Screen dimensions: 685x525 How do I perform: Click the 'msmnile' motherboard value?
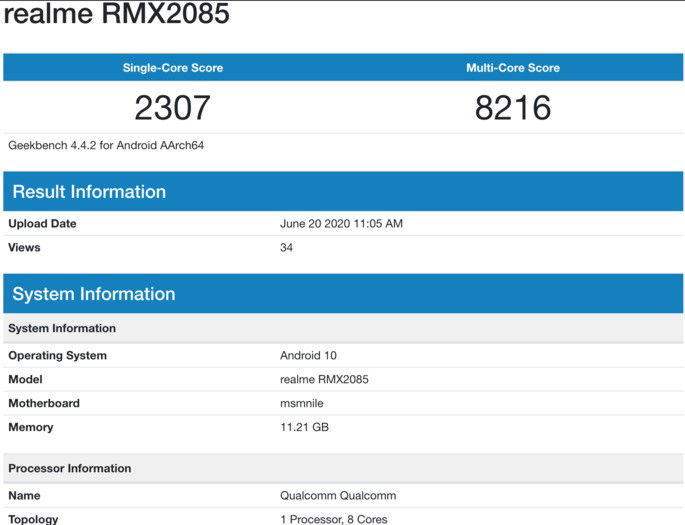tap(302, 403)
